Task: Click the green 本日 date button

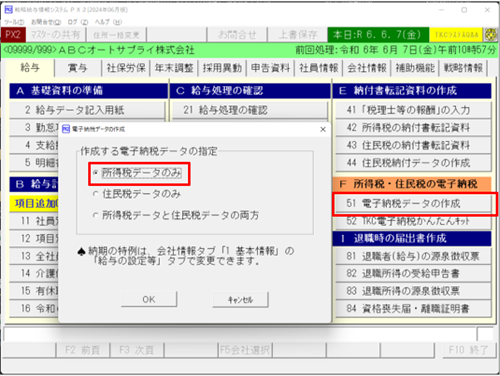Action: click(x=378, y=34)
